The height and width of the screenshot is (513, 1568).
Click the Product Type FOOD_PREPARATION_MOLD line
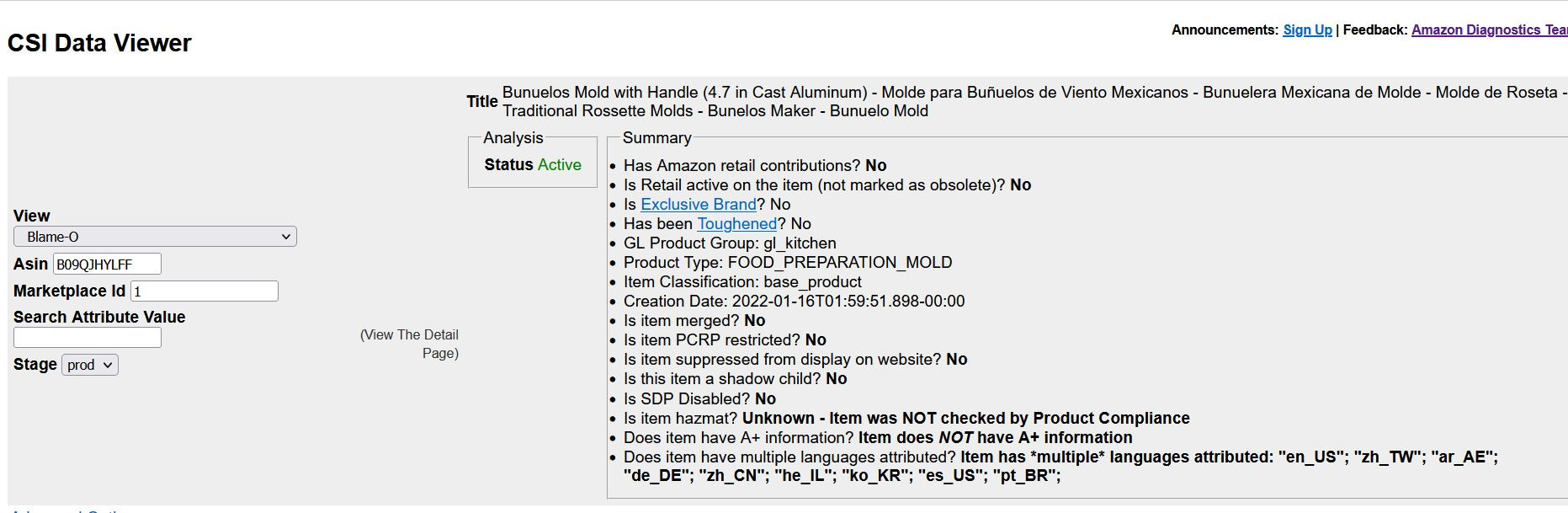tap(788, 262)
